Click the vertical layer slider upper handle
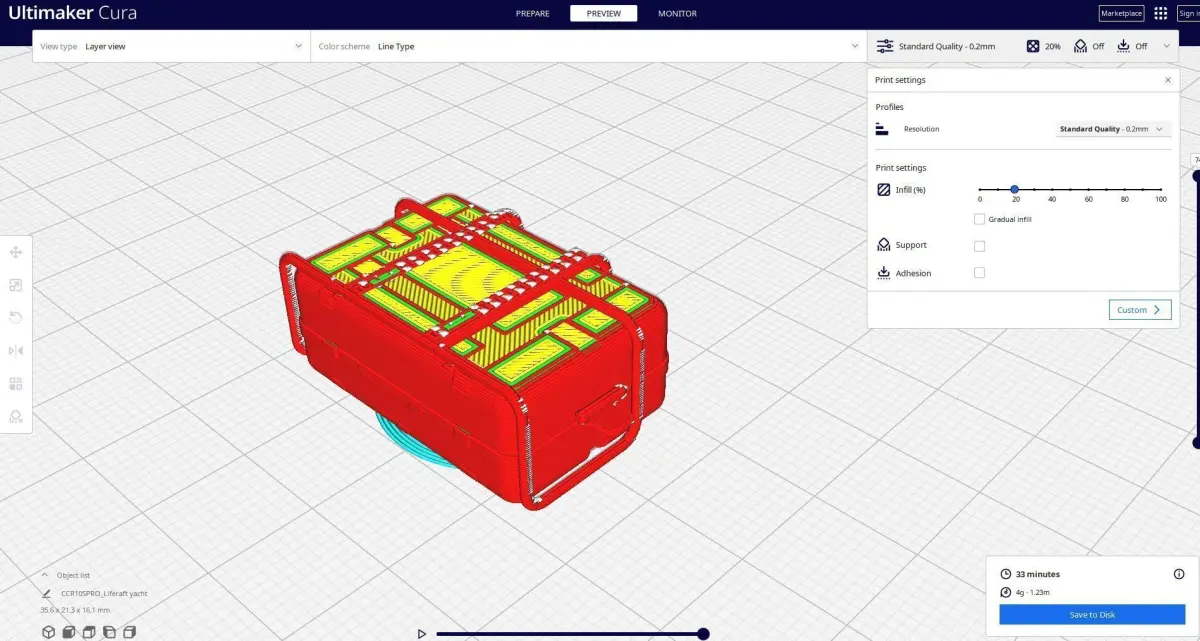Screen dimensions: 1200x641 click(x=1196, y=176)
